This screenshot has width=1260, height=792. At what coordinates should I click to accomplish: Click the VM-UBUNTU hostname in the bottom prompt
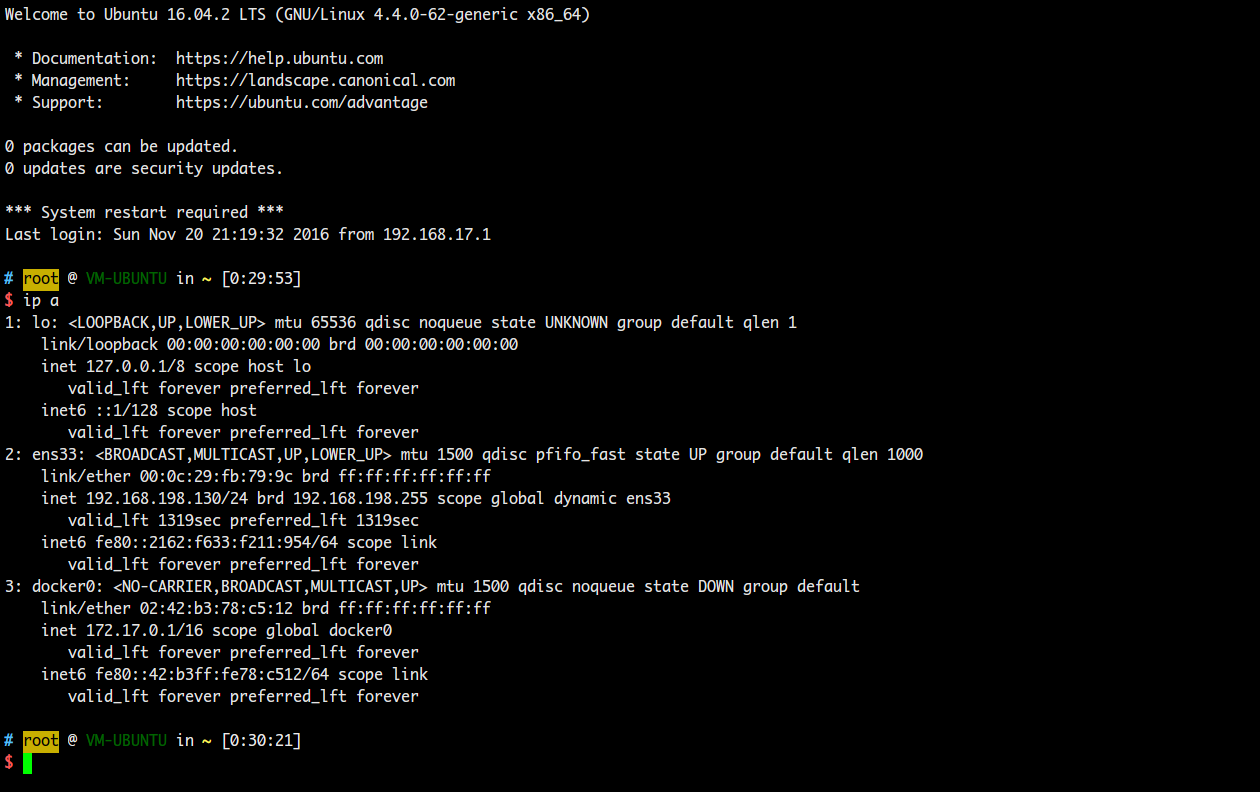click(x=126, y=740)
